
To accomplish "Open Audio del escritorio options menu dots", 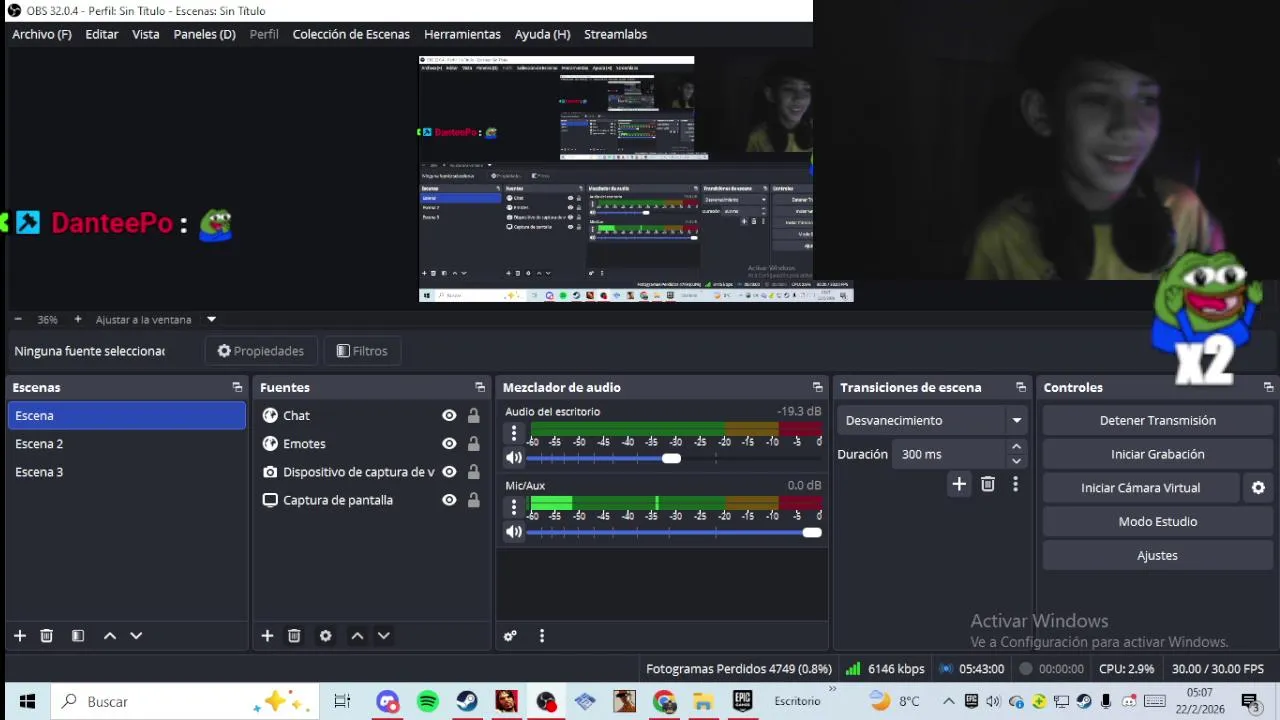I will point(514,433).
